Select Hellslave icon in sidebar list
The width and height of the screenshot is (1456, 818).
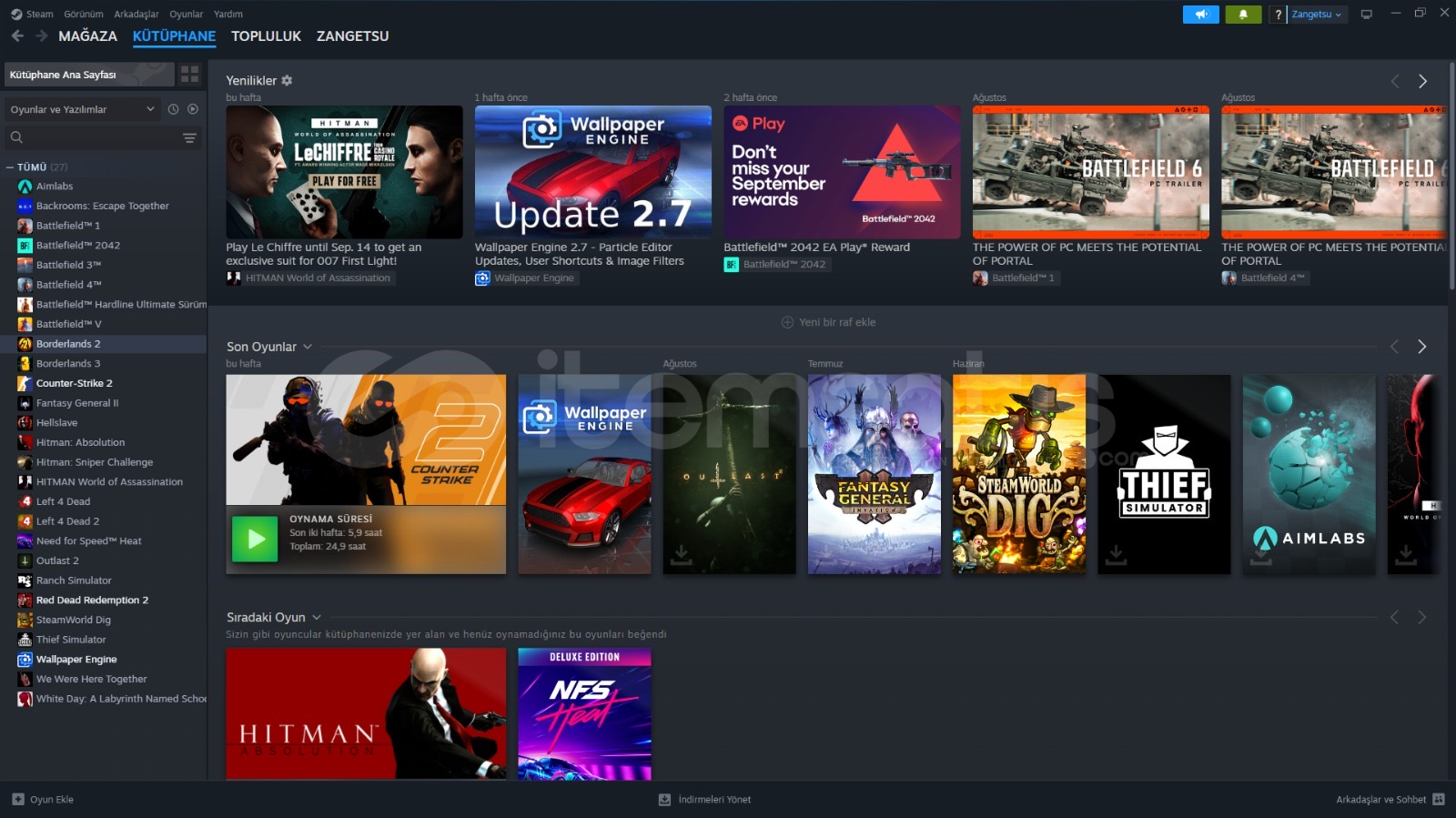[25, 423]
